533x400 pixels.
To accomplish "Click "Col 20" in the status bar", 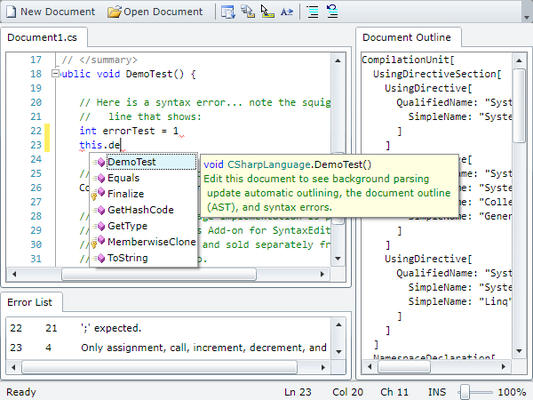I will 348,392.
